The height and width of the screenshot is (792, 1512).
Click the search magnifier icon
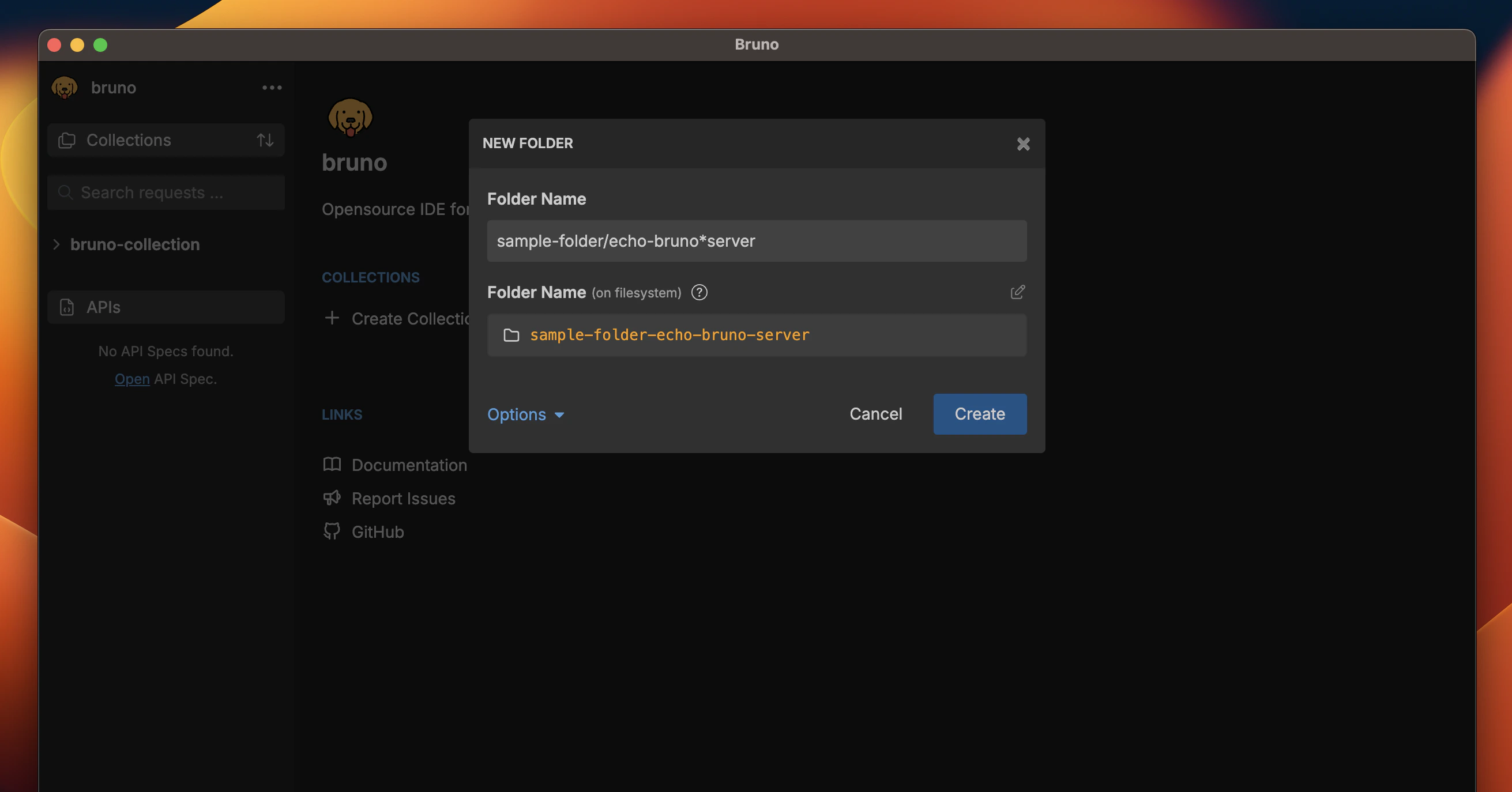(x=65, y=193)
